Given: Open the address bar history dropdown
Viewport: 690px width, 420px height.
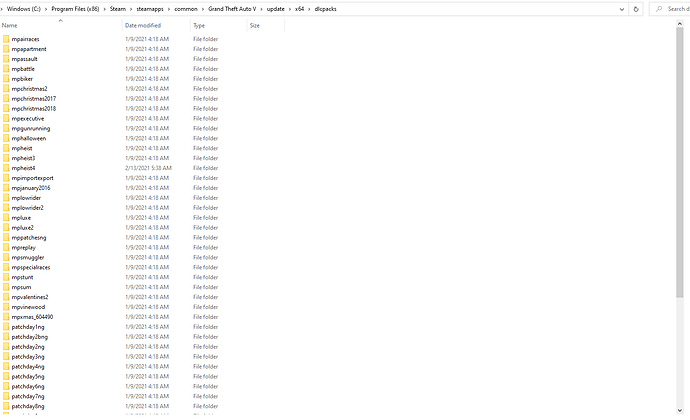Looking at the screenshot, I should point(622,9).
